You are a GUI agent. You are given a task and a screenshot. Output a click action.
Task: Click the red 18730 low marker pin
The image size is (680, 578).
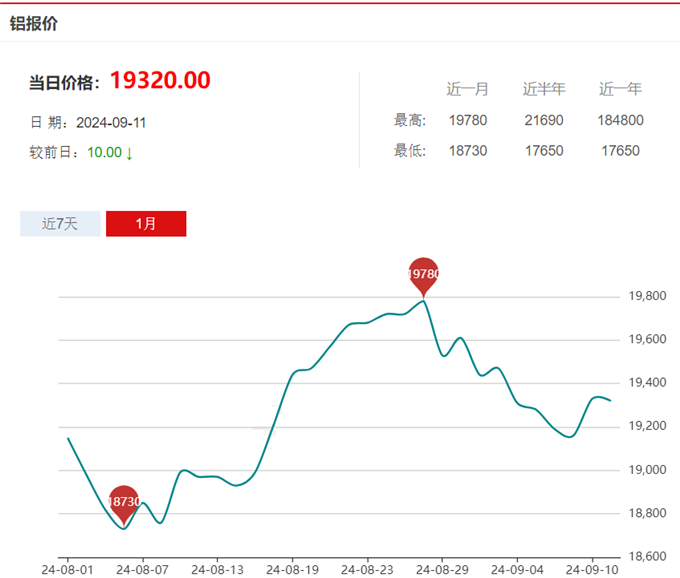pos(124,500)
